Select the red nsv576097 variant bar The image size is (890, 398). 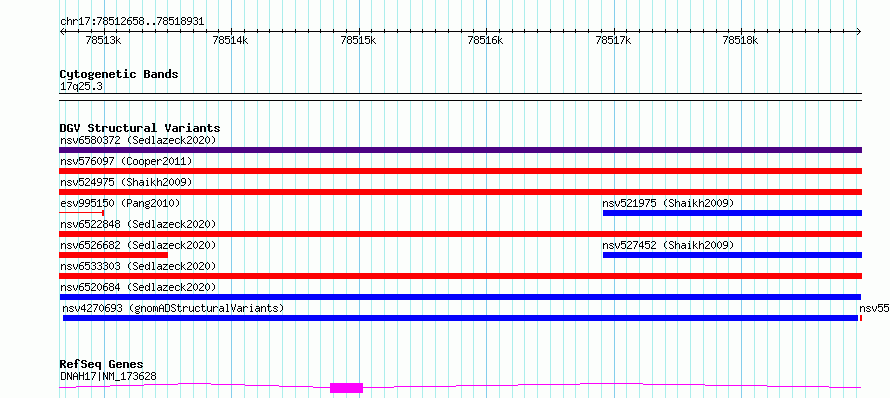(x=460, y=171)
